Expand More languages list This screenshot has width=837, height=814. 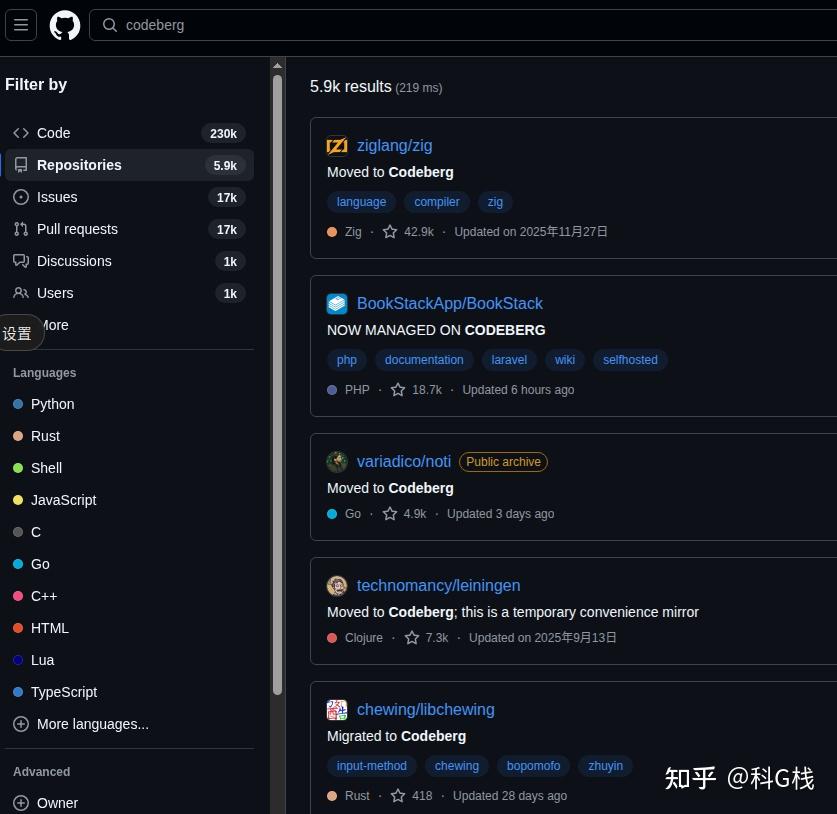coord(81,724)
